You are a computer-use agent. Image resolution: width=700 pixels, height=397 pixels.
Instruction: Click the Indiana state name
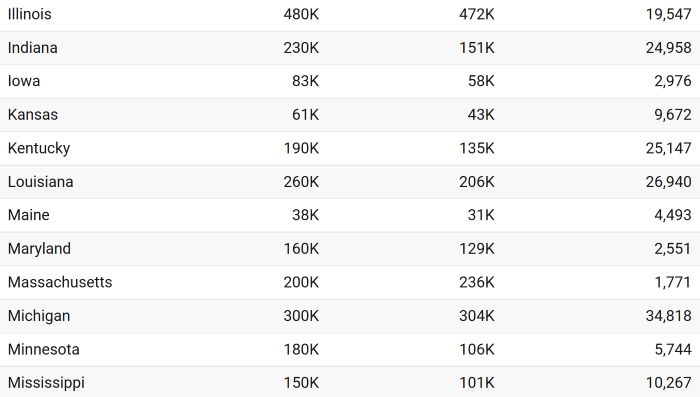tap(33, 48)
